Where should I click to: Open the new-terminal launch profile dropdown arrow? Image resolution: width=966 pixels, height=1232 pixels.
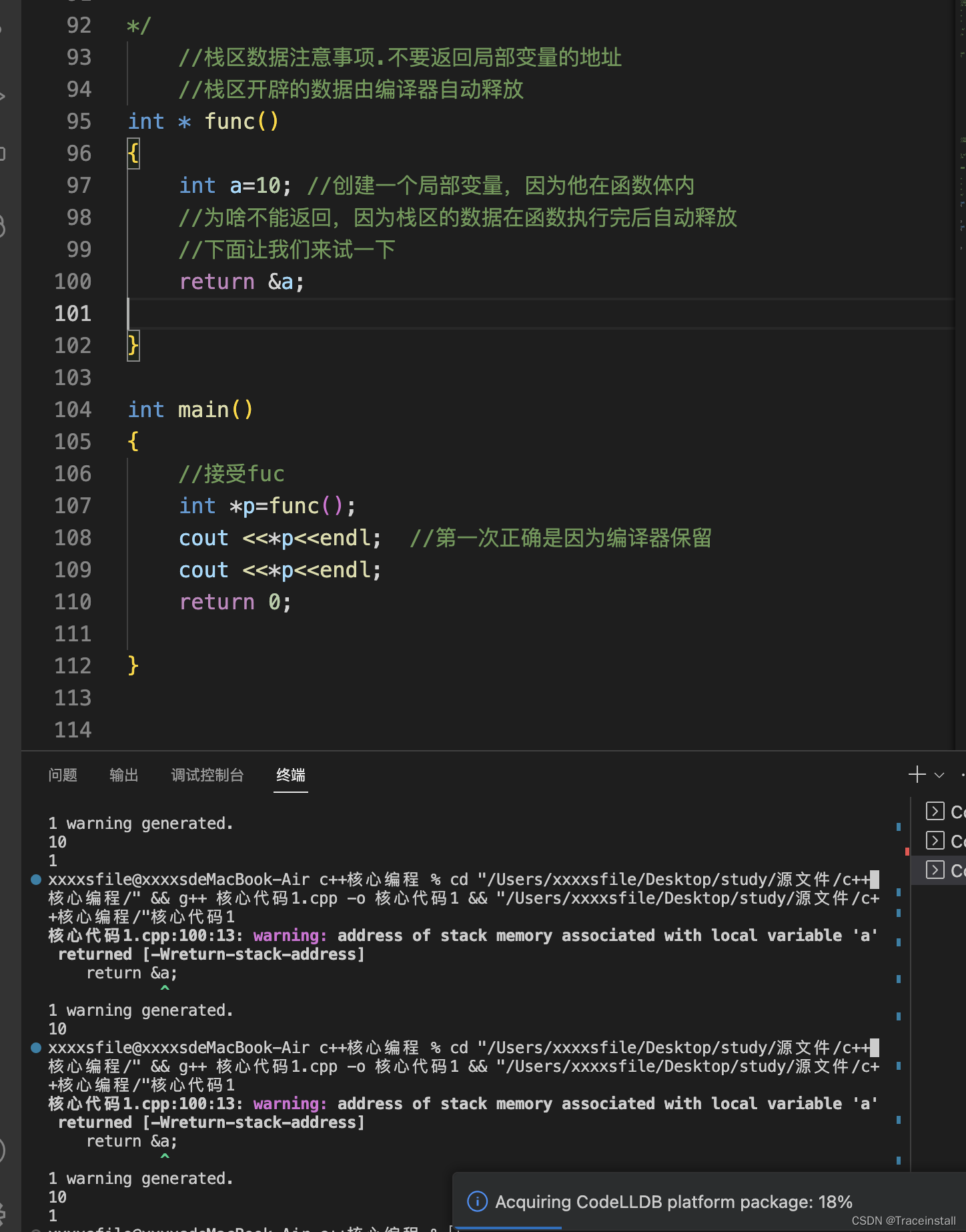coord(939,775)
